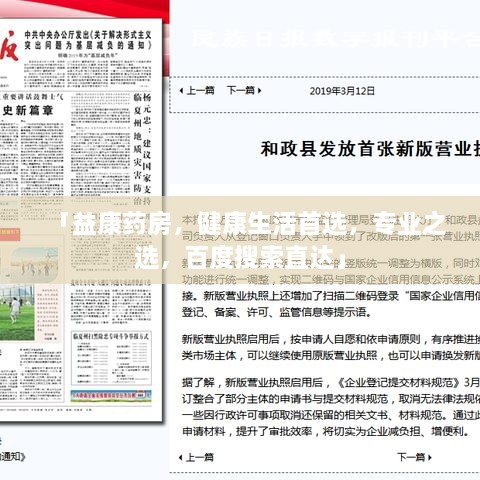
Task: Open the 史新篇章 article on the page preview
Action: pyautogui.click(x=28, y=110)
